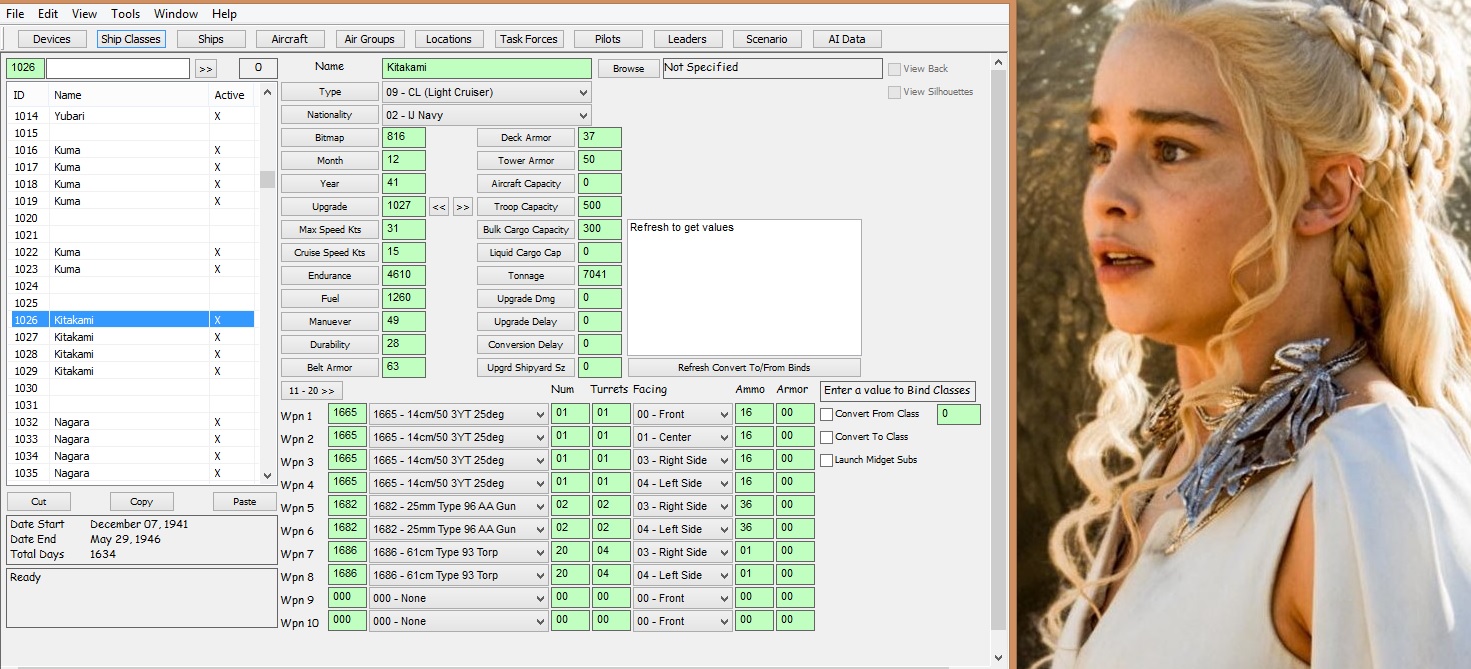Open Wpn 2 Facing dropdown
Screen dimensions: 1471x669
pyautogui.click(x=683, y=437)
